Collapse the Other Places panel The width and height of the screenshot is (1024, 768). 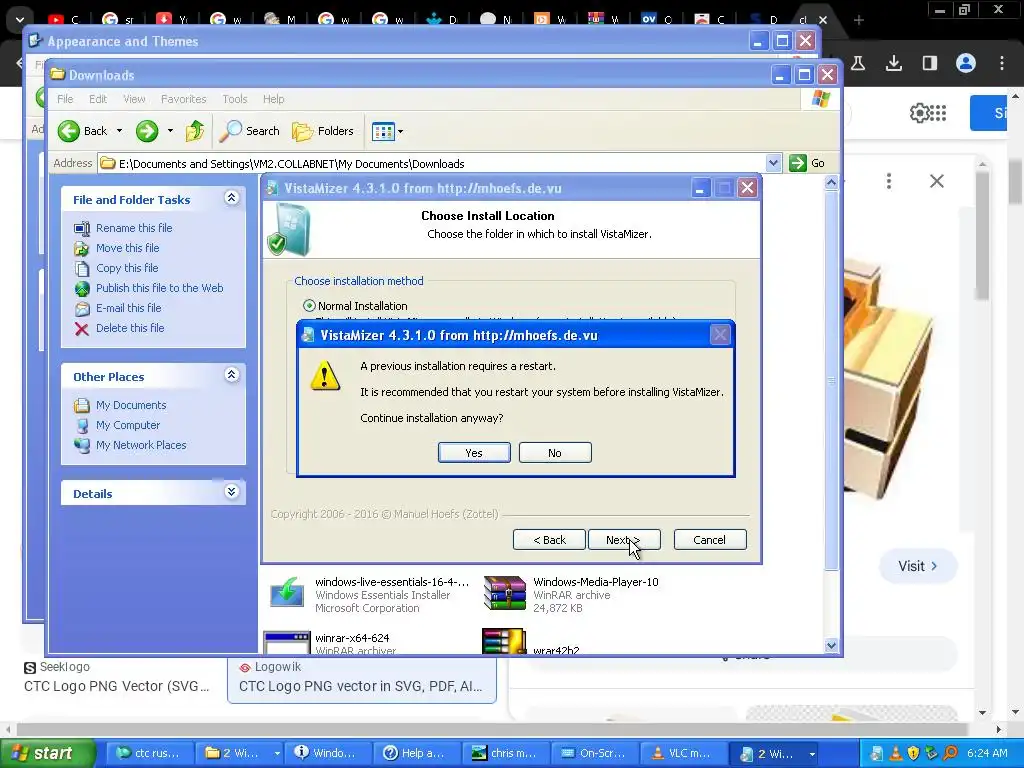231,375
